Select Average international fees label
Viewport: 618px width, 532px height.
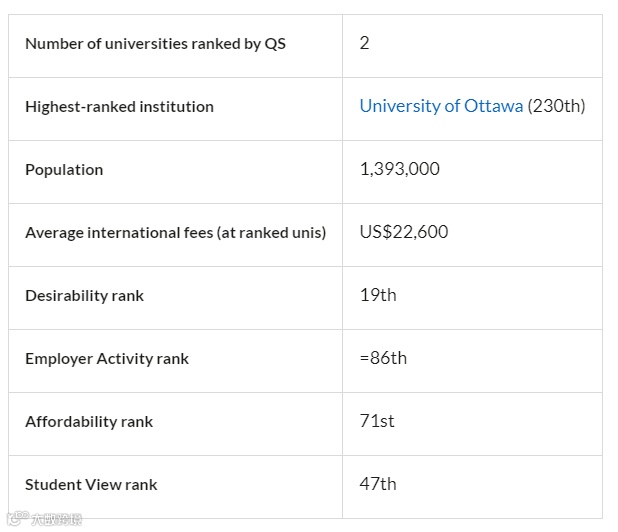pos(175,233)
